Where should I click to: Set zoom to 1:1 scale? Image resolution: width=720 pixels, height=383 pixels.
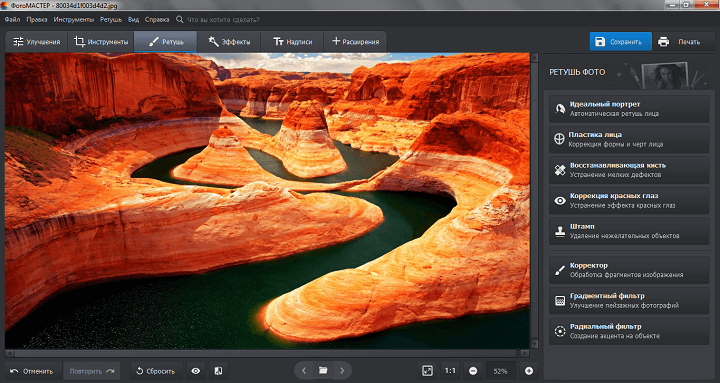(450, 371)
